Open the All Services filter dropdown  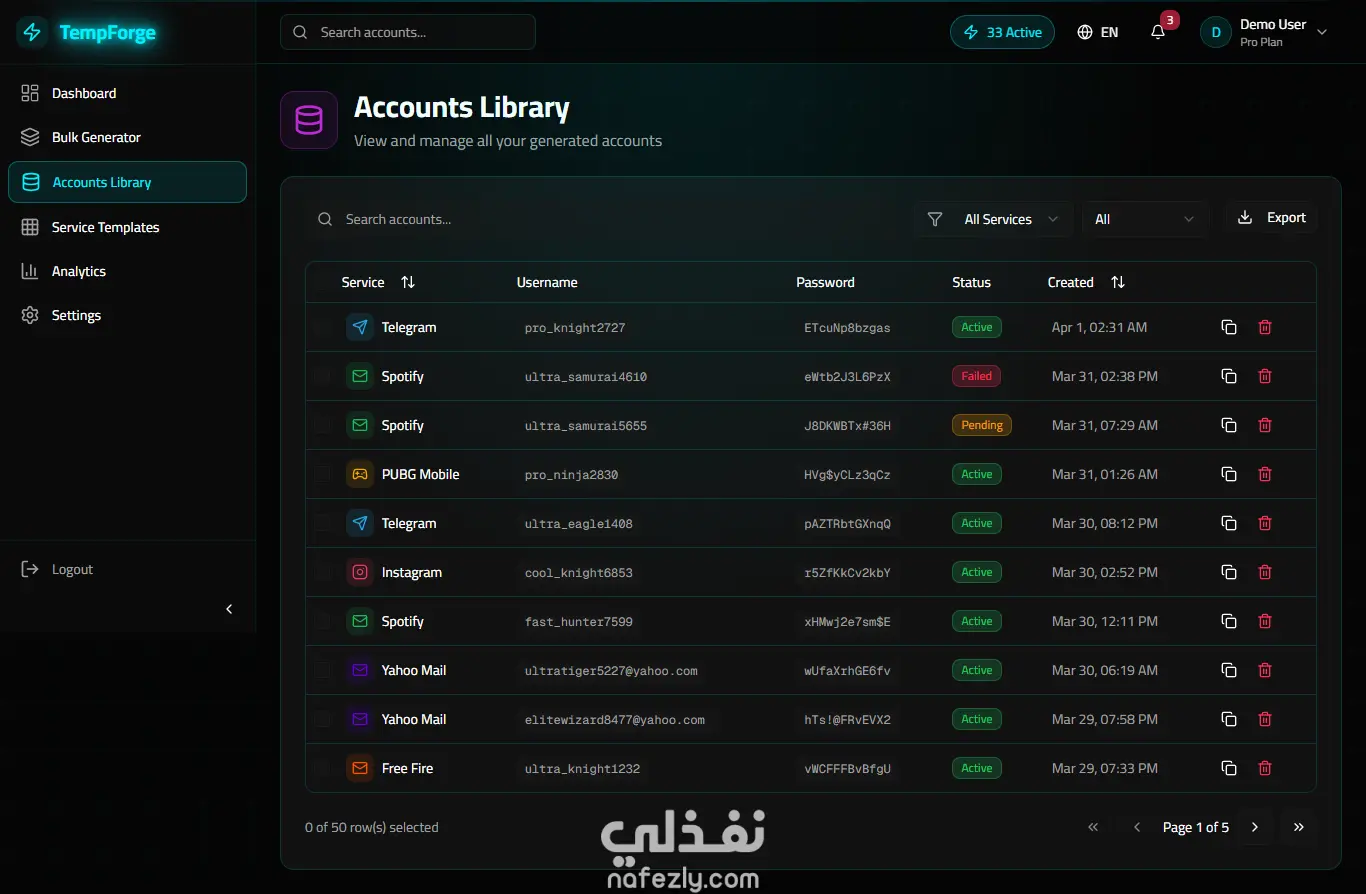pos(993,219)
